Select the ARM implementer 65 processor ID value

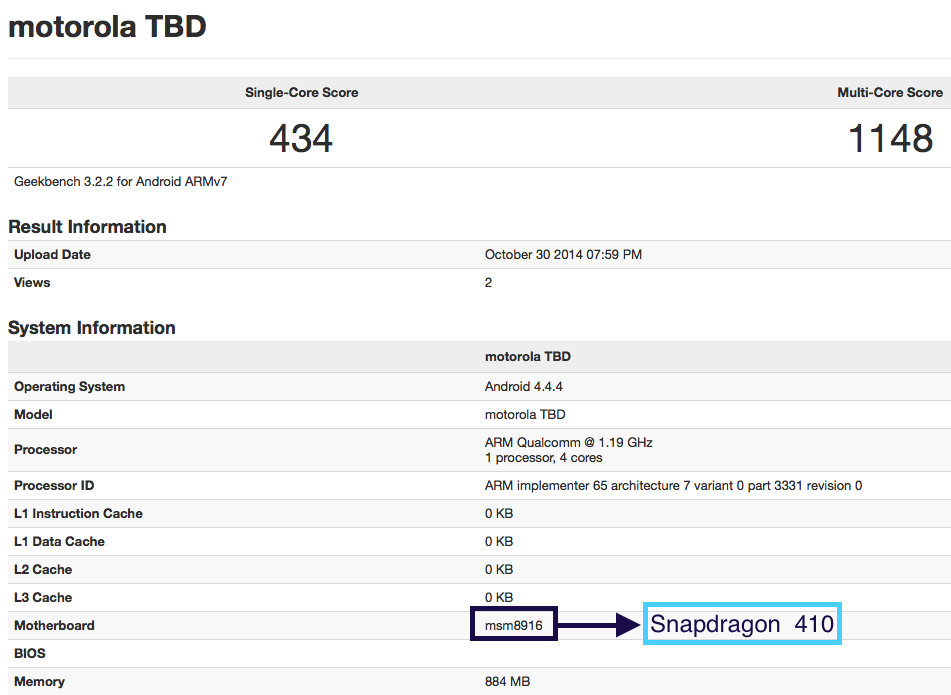[x=673, y=486]
